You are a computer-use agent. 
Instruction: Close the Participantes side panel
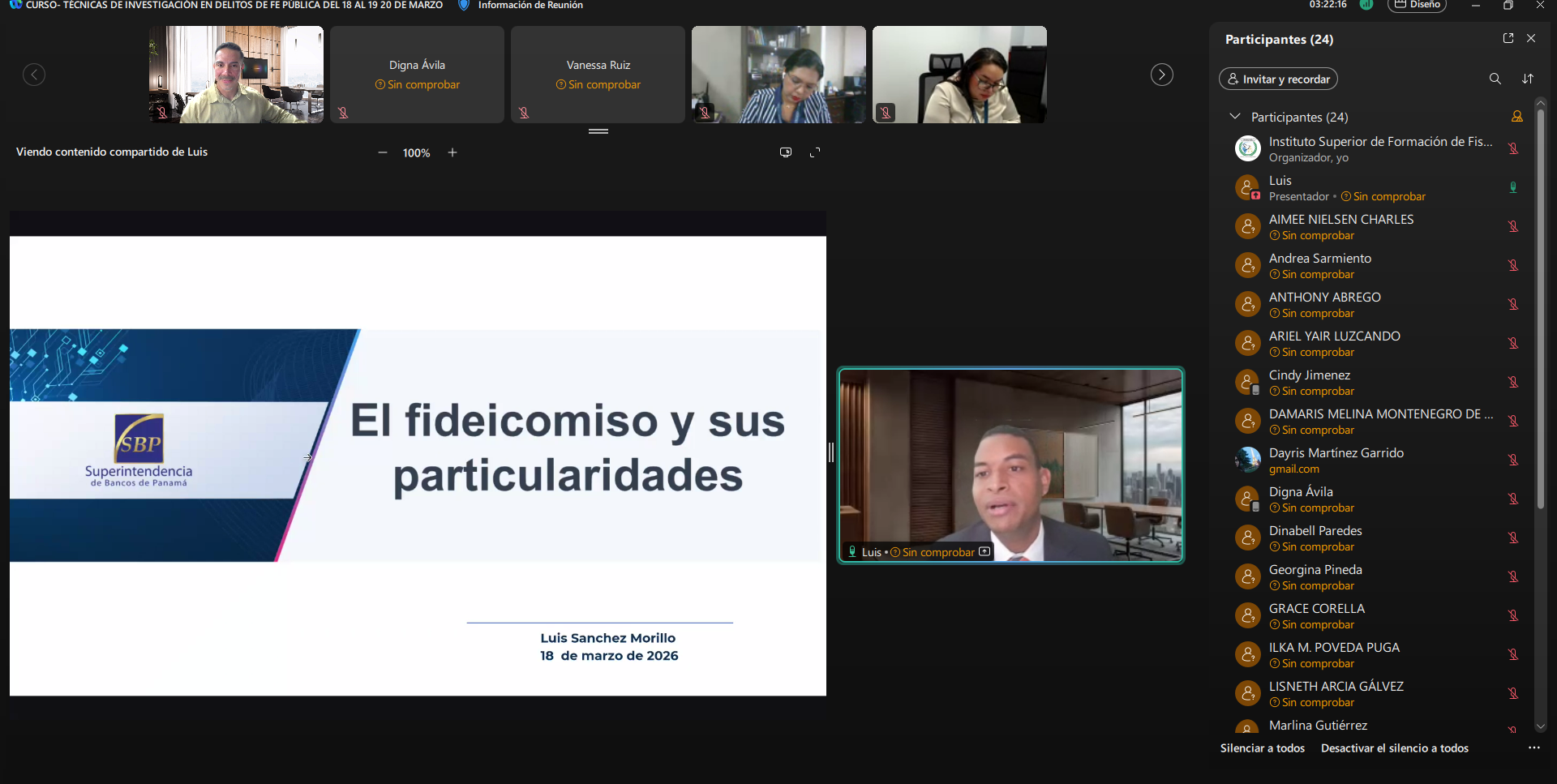coord(1531,38)
